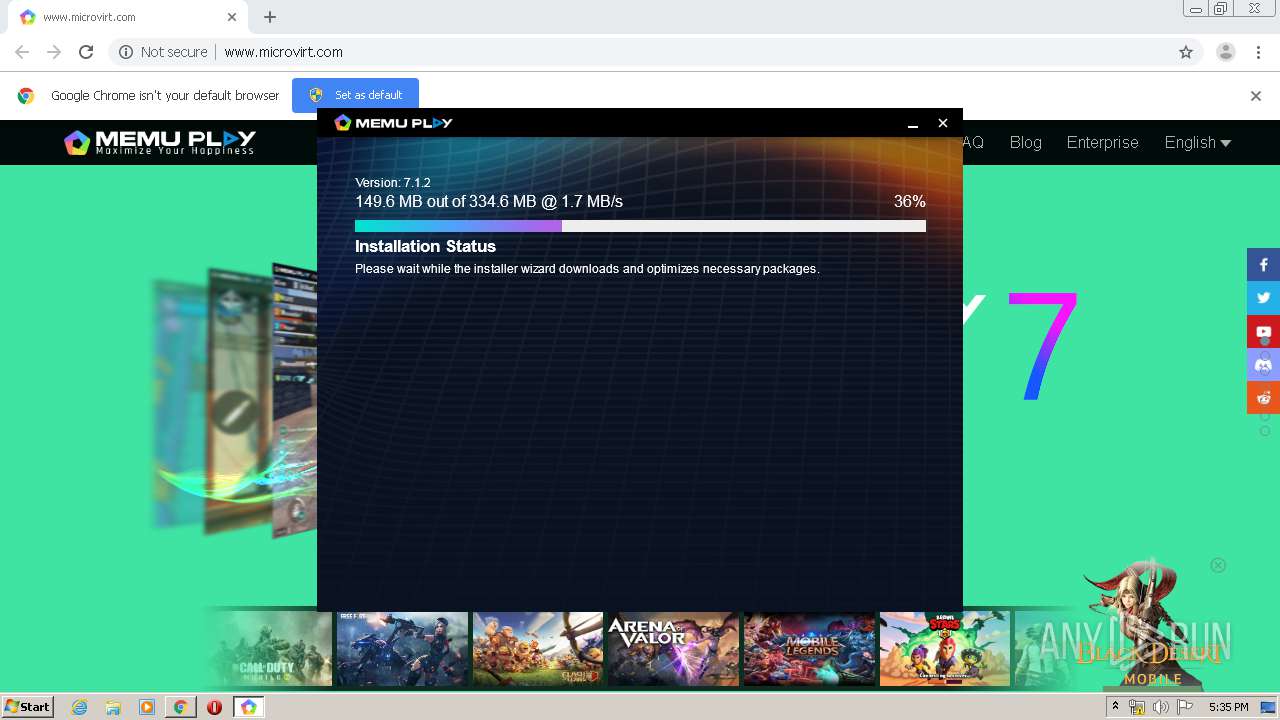1280x720 pixels.
Task: Click the Facebook share icon on sidebar
Action: [1263, 265]
